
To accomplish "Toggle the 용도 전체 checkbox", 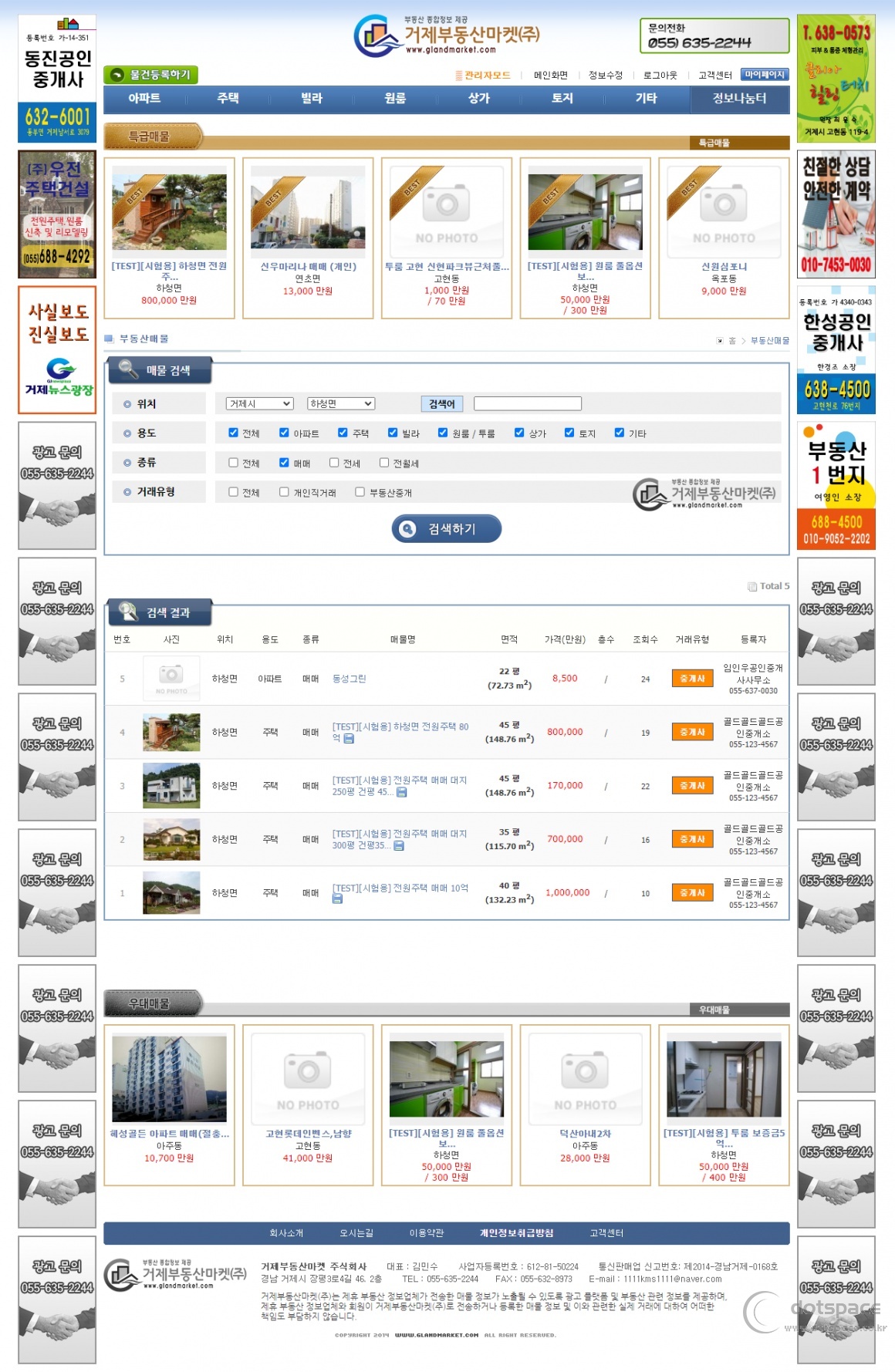I will click(233, 433).
